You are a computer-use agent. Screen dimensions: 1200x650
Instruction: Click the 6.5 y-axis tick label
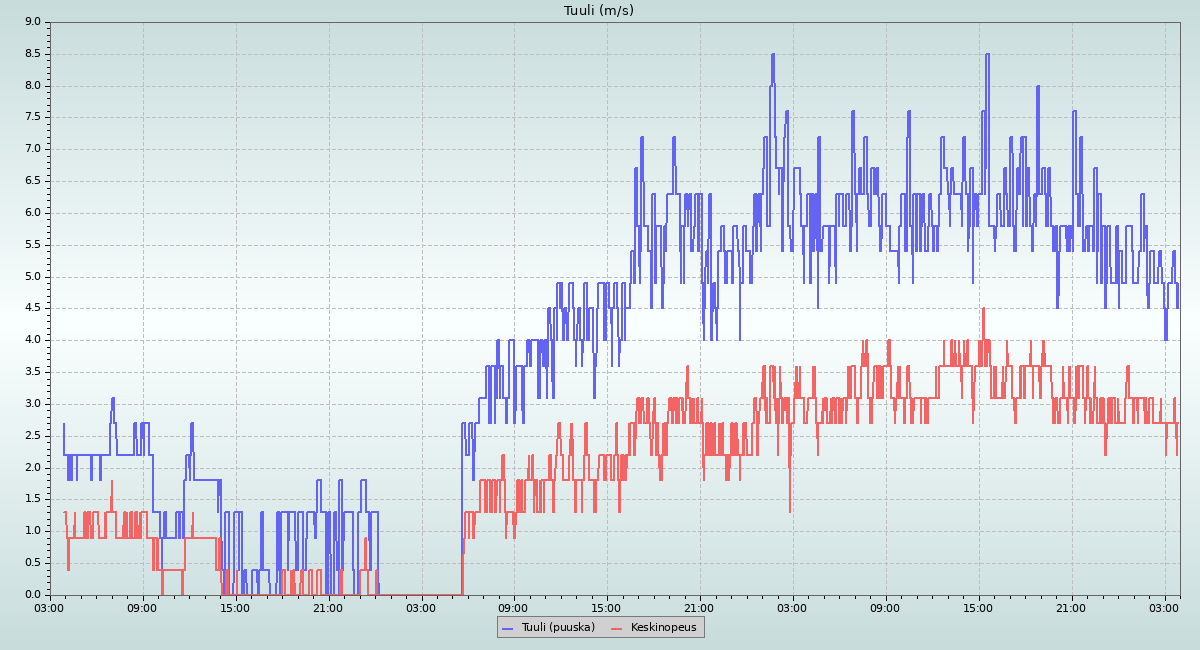(32, 181)
